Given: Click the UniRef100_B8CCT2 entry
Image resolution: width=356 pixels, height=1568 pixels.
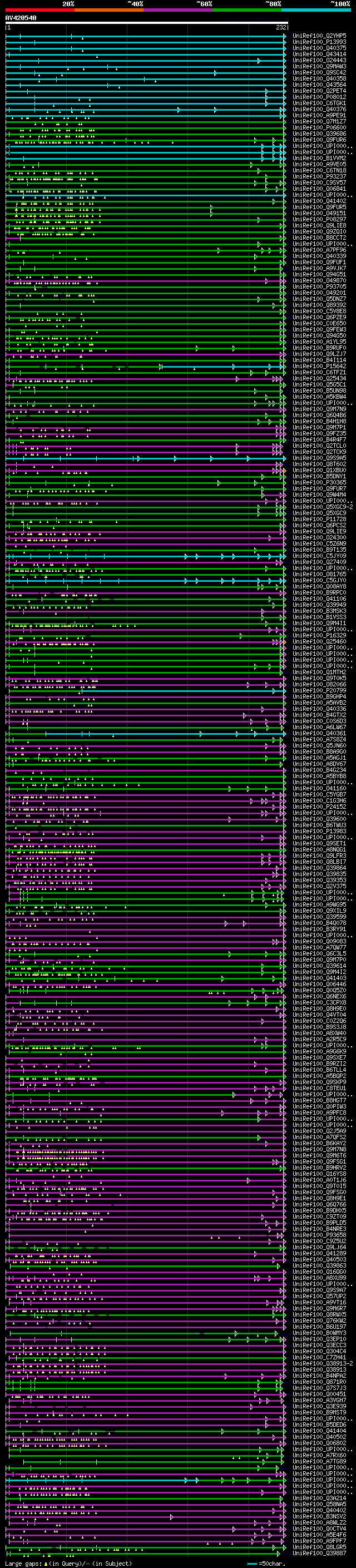Looking at the screenshot, I should coord(319,238).
